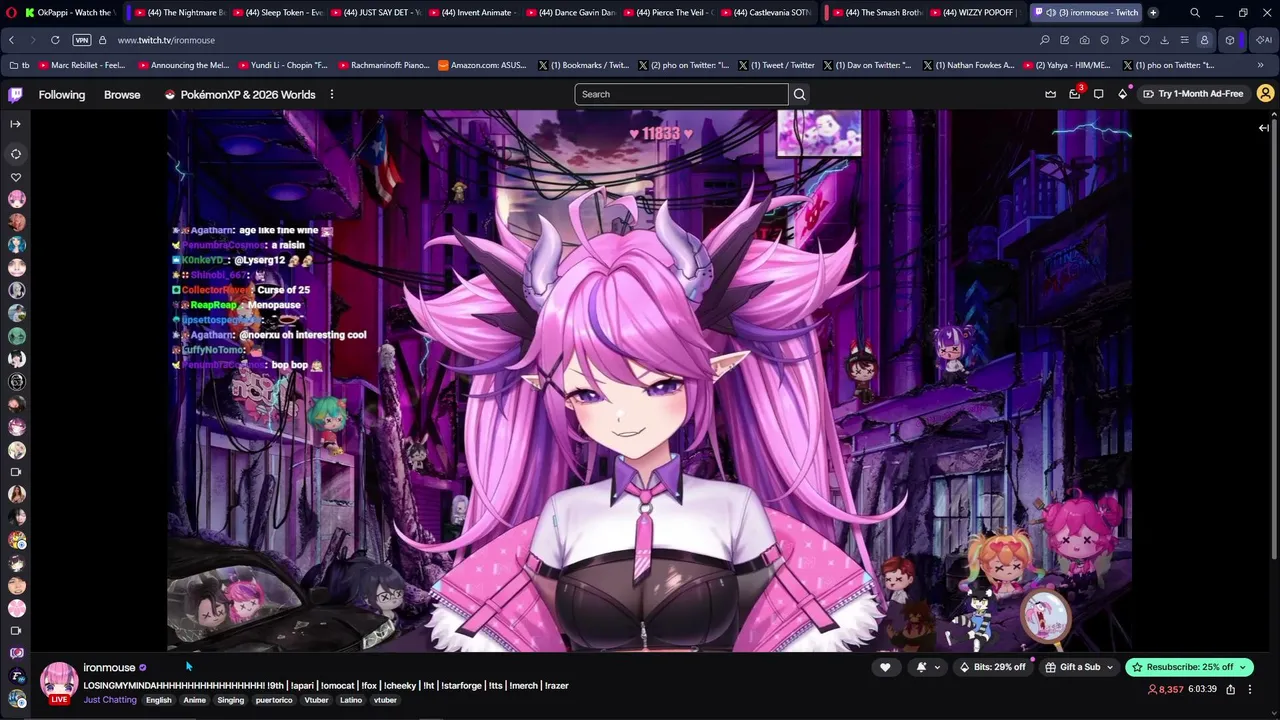Switch to JUST SAY DET browser tab
Screen dimensions: 1280x720
point(376,12)
